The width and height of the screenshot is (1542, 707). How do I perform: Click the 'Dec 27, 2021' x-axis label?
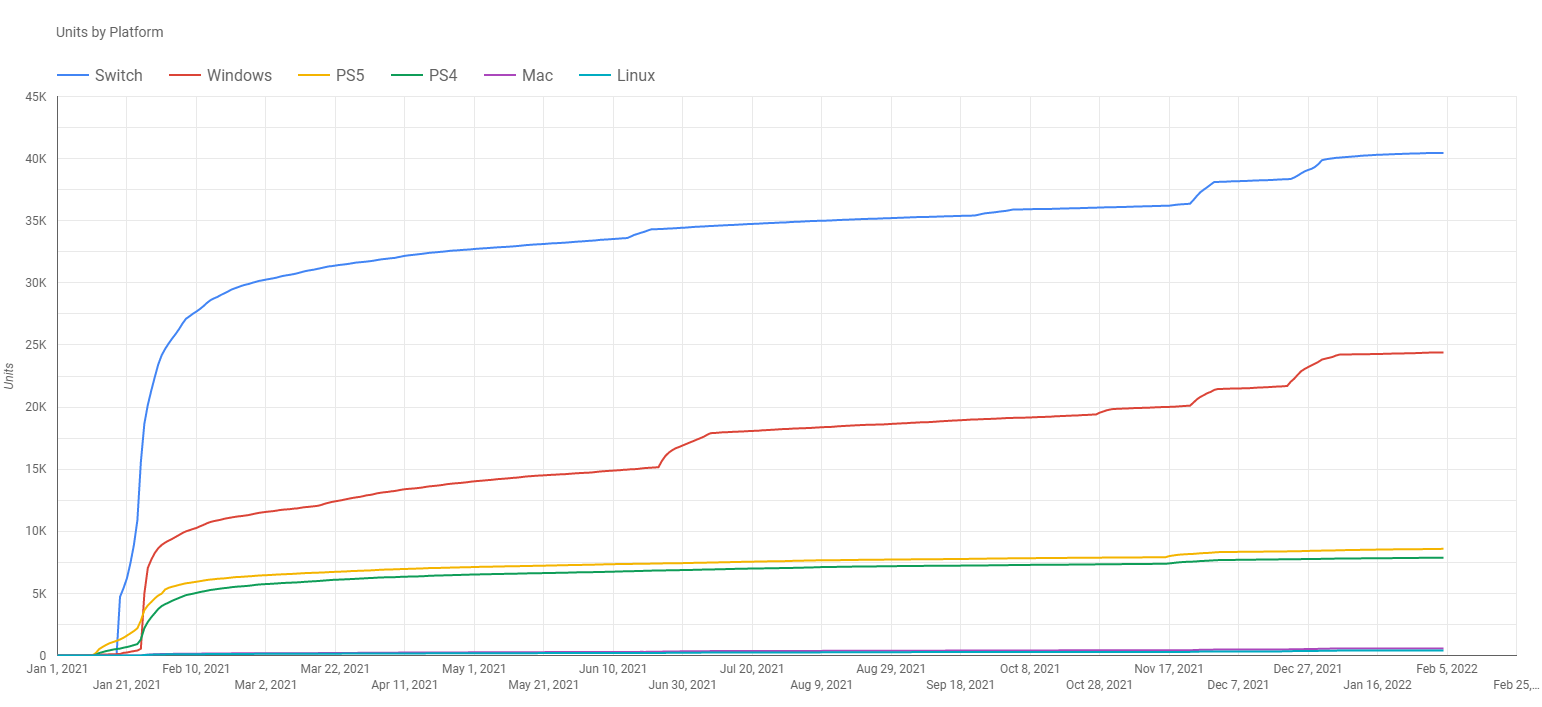[1307, 668]
